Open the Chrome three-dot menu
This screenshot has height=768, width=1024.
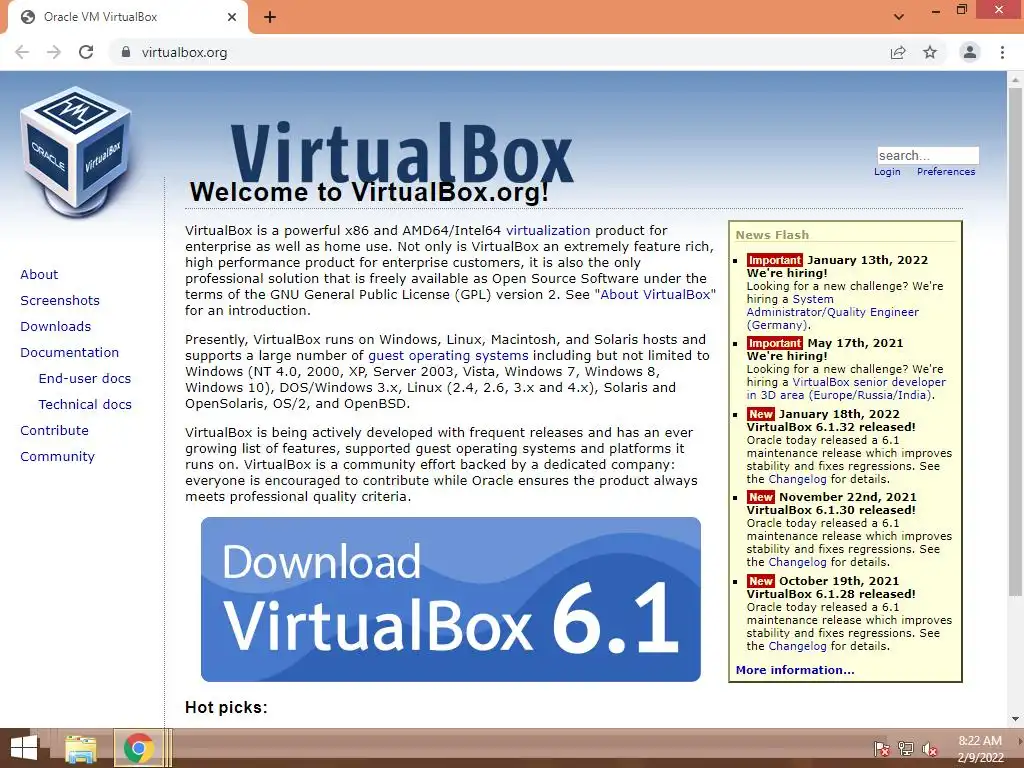click(x=1002, y=52)
